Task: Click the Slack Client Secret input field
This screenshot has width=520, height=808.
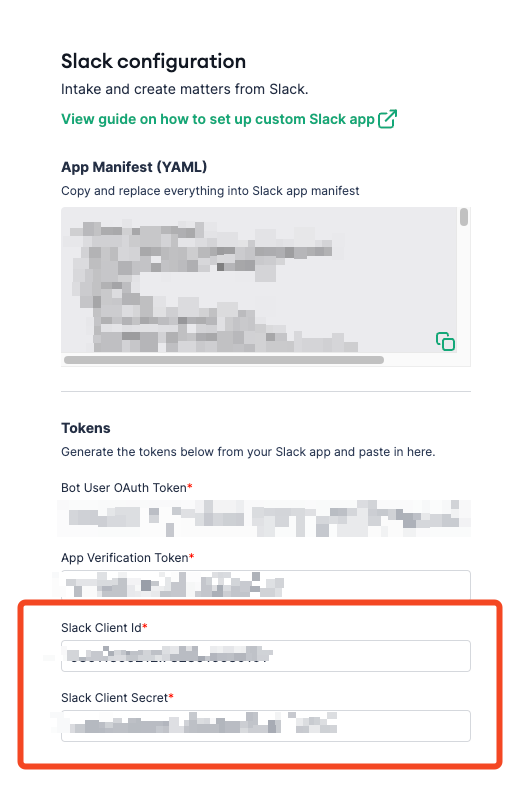Action: (265, 726)
